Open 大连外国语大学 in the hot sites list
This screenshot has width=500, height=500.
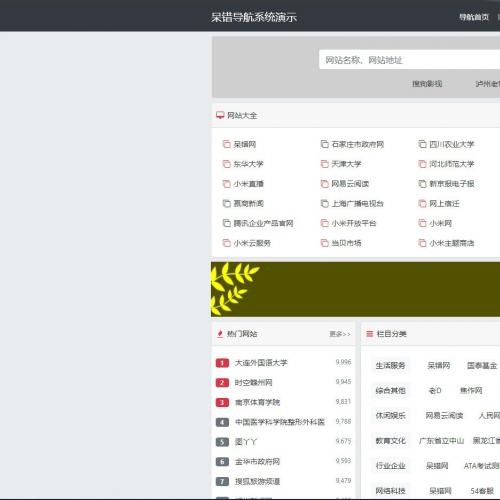coord(261,363)
